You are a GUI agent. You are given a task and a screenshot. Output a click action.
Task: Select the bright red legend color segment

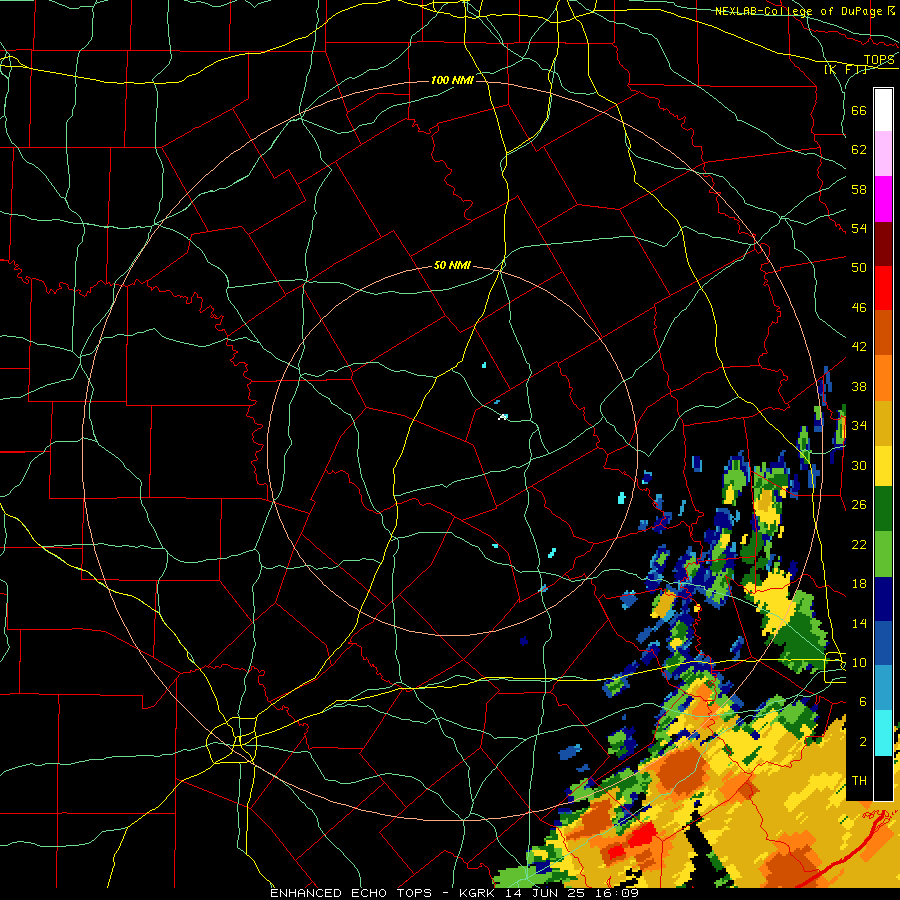(x=883, y=288)
